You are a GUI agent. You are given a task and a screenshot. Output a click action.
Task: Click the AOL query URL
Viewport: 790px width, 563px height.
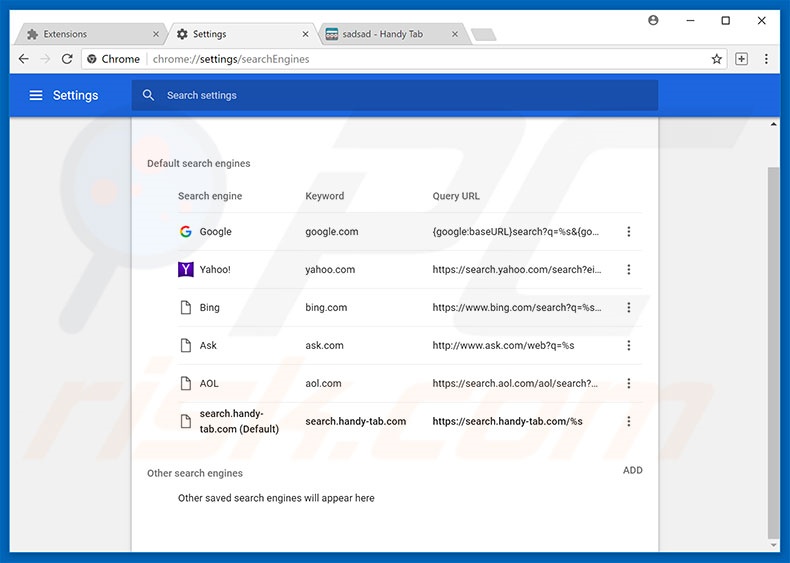[515, 383]
